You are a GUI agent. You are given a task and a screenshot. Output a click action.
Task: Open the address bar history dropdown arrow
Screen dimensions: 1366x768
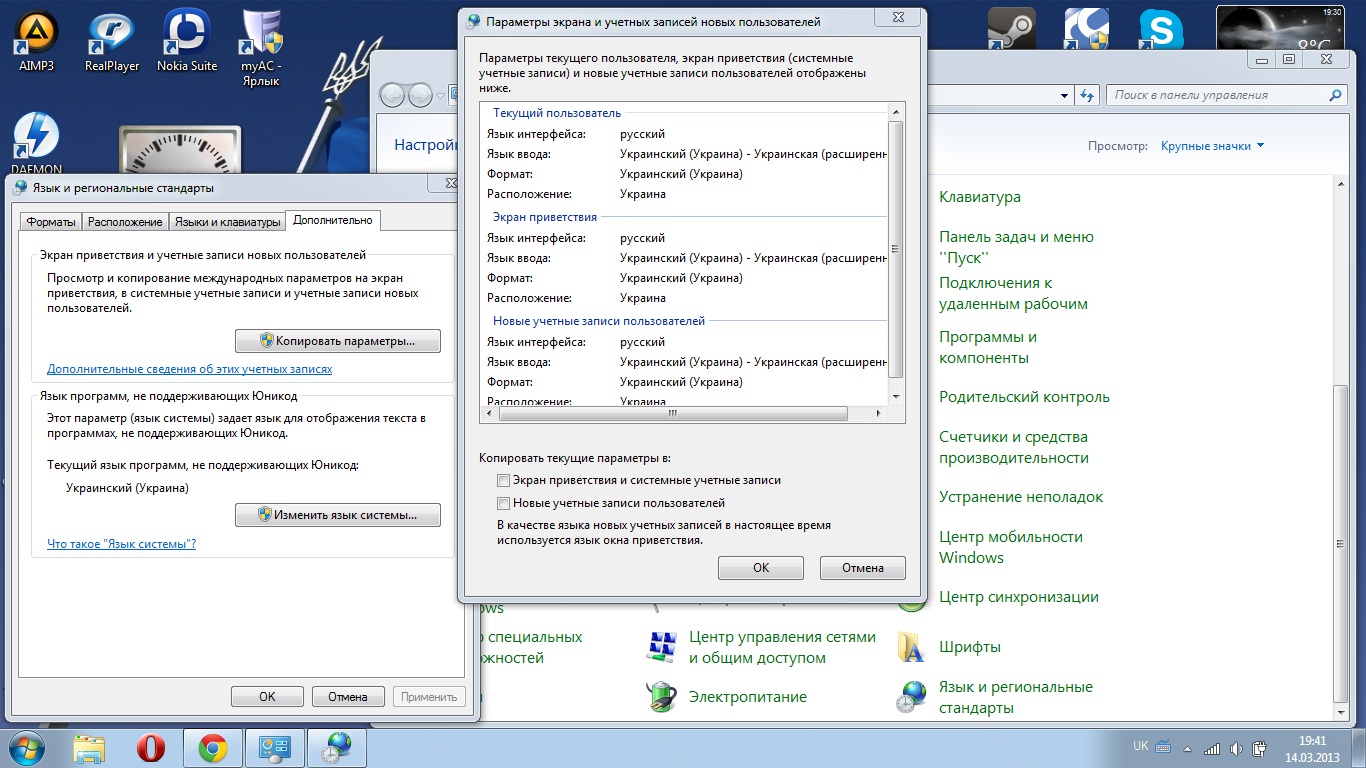point(1064,96)
